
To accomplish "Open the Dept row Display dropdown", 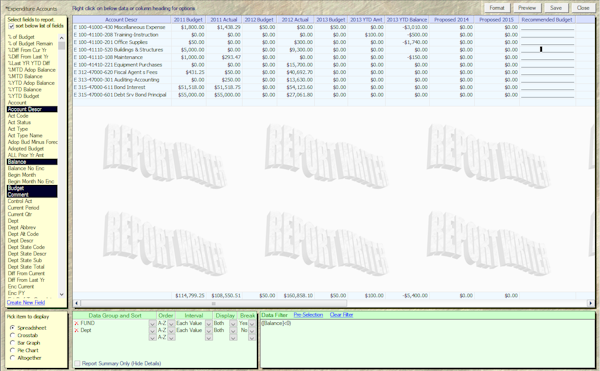I will pos(233,330).
